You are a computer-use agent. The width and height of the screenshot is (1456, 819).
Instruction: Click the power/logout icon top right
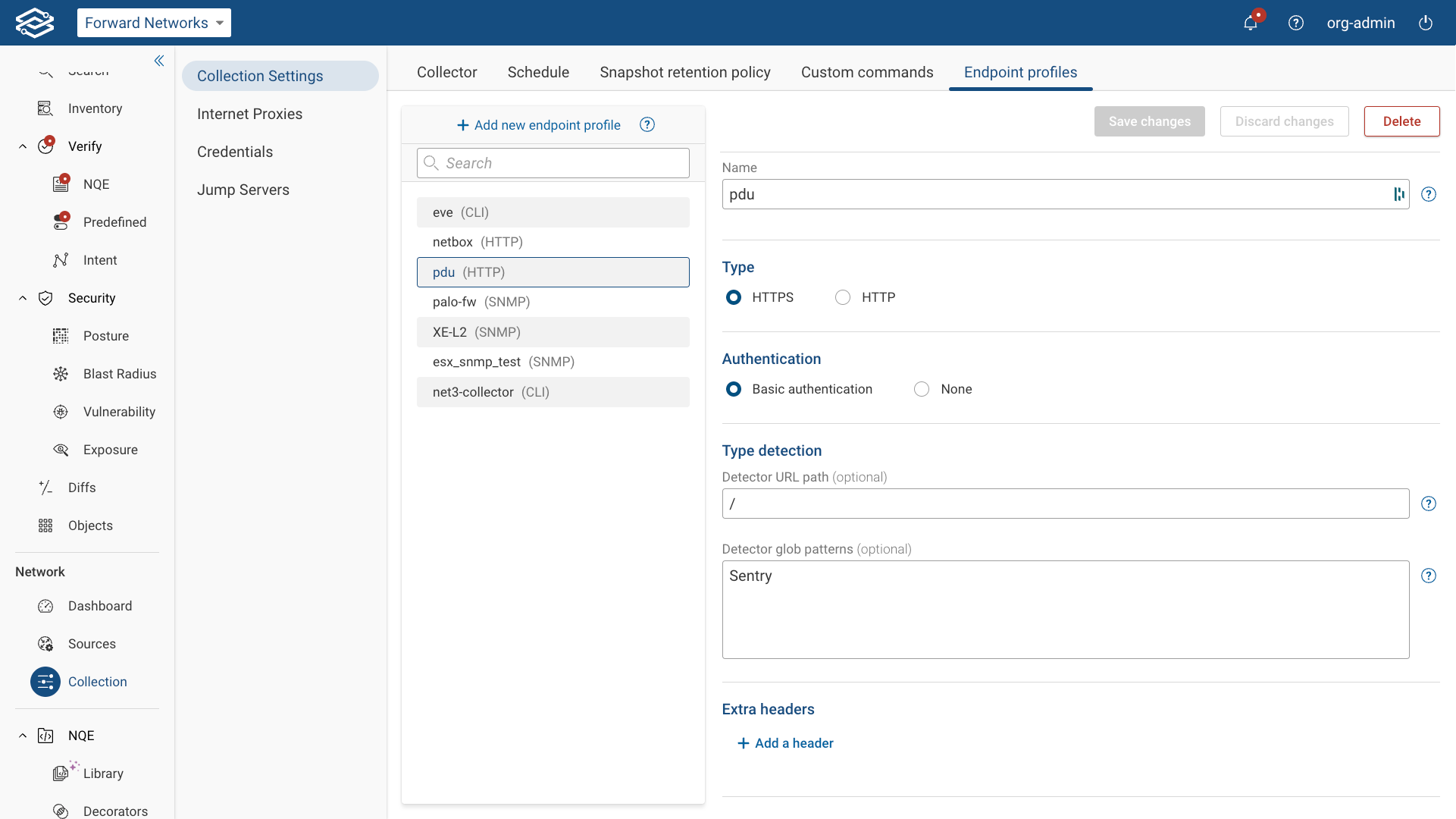click(1426, 23)
